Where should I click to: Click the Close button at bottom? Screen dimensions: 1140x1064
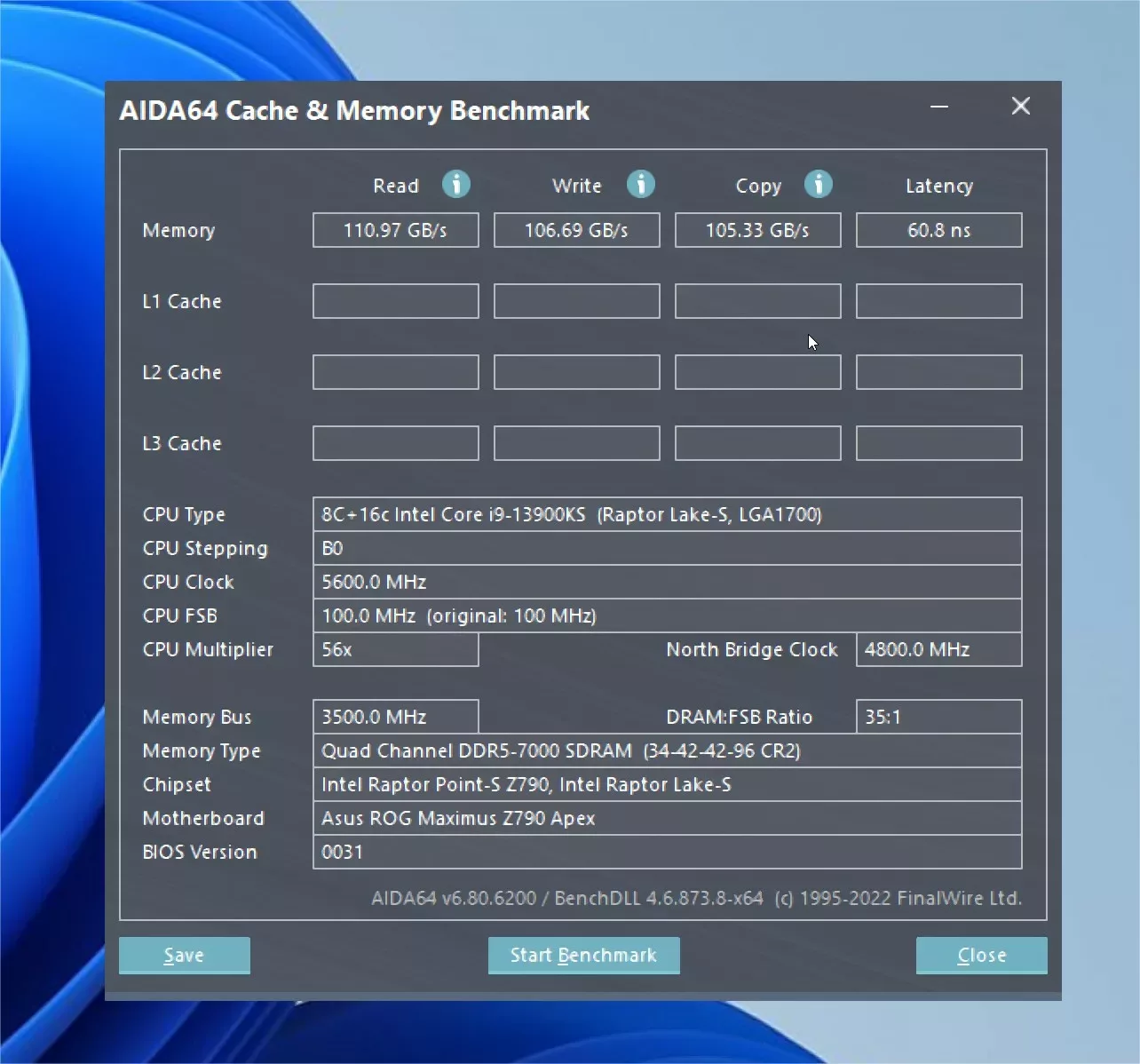(x=981, y=955)
